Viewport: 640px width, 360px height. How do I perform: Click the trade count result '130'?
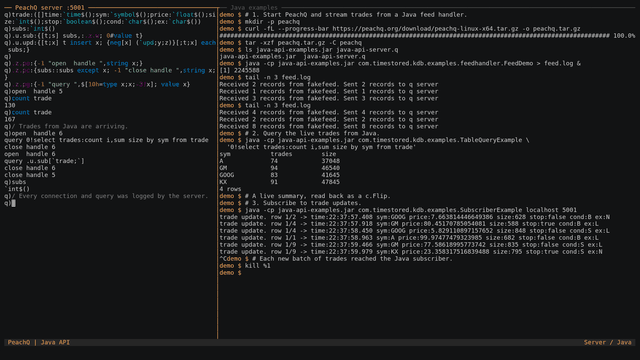pos(10,105)
